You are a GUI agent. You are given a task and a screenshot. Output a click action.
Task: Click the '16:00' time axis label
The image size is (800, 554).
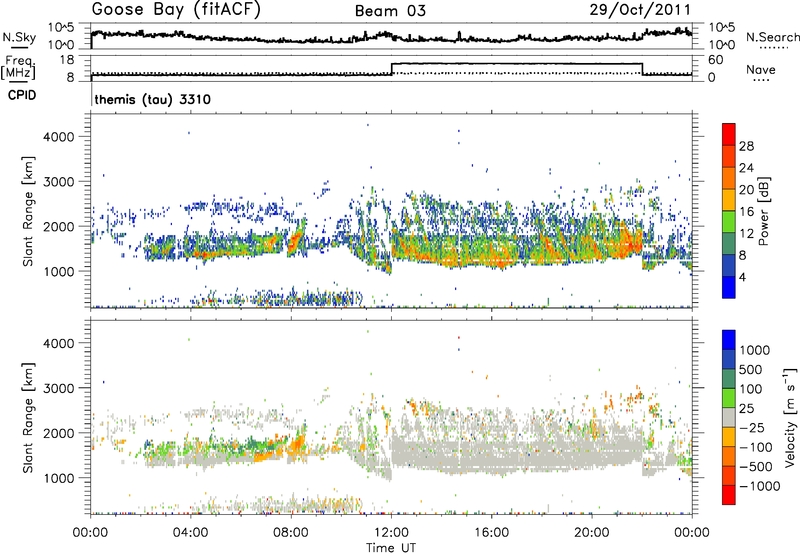point(491,533)
